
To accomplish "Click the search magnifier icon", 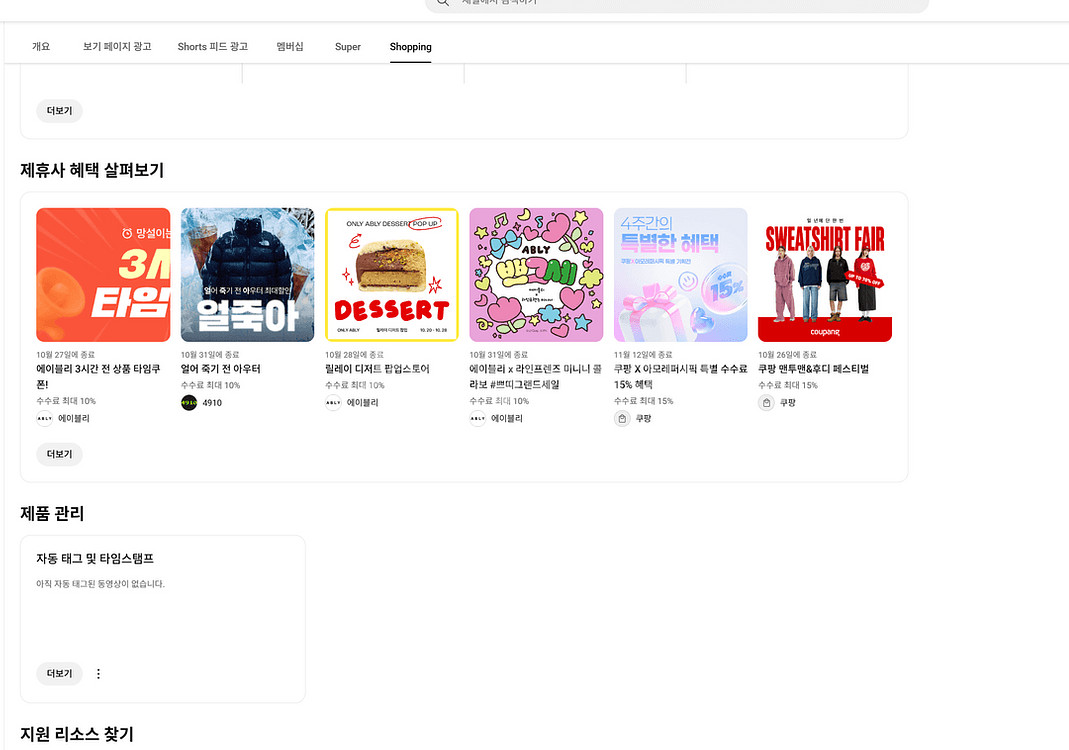I will click(x=443, y=3).
